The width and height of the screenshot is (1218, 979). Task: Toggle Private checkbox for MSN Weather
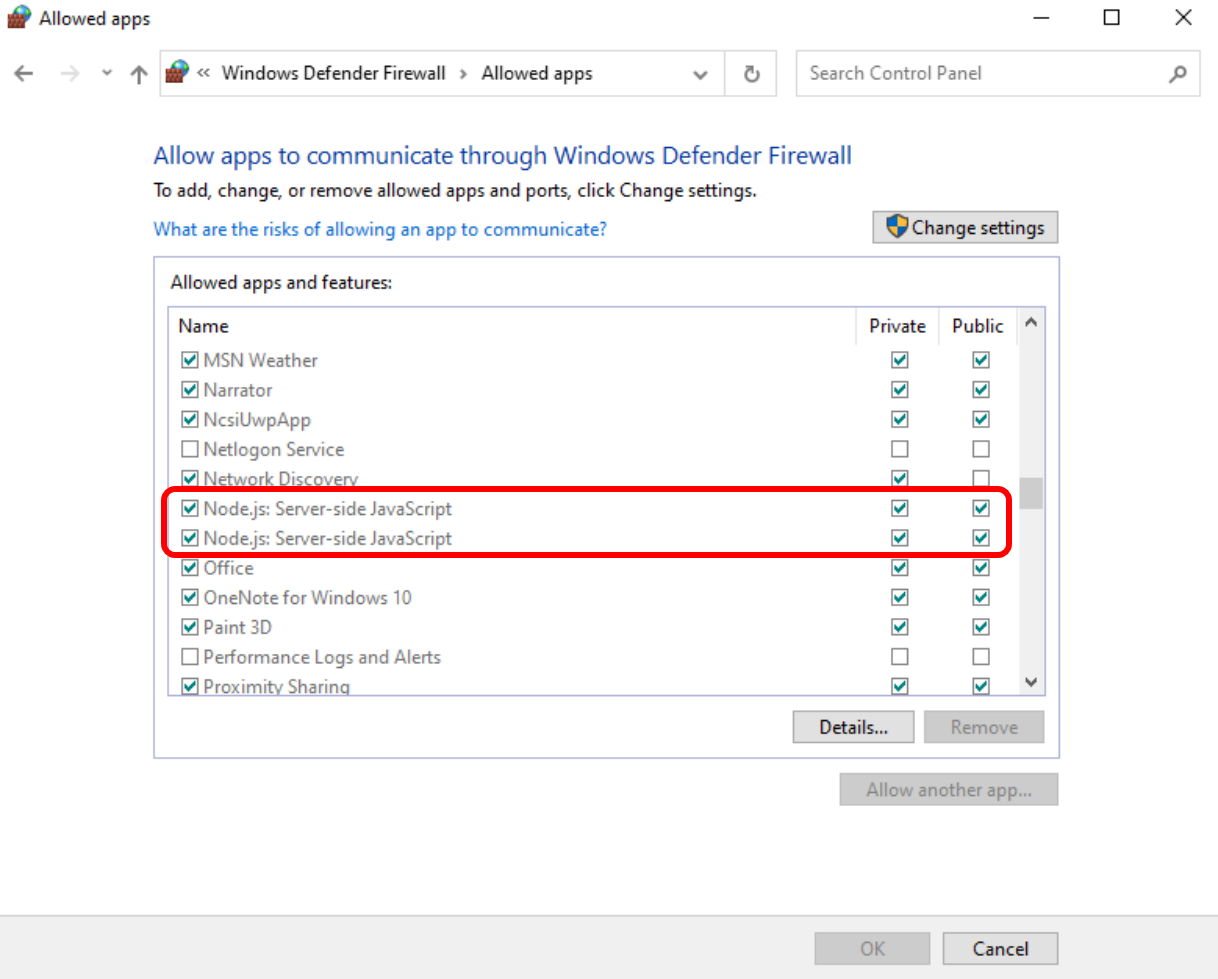point(900,360)
